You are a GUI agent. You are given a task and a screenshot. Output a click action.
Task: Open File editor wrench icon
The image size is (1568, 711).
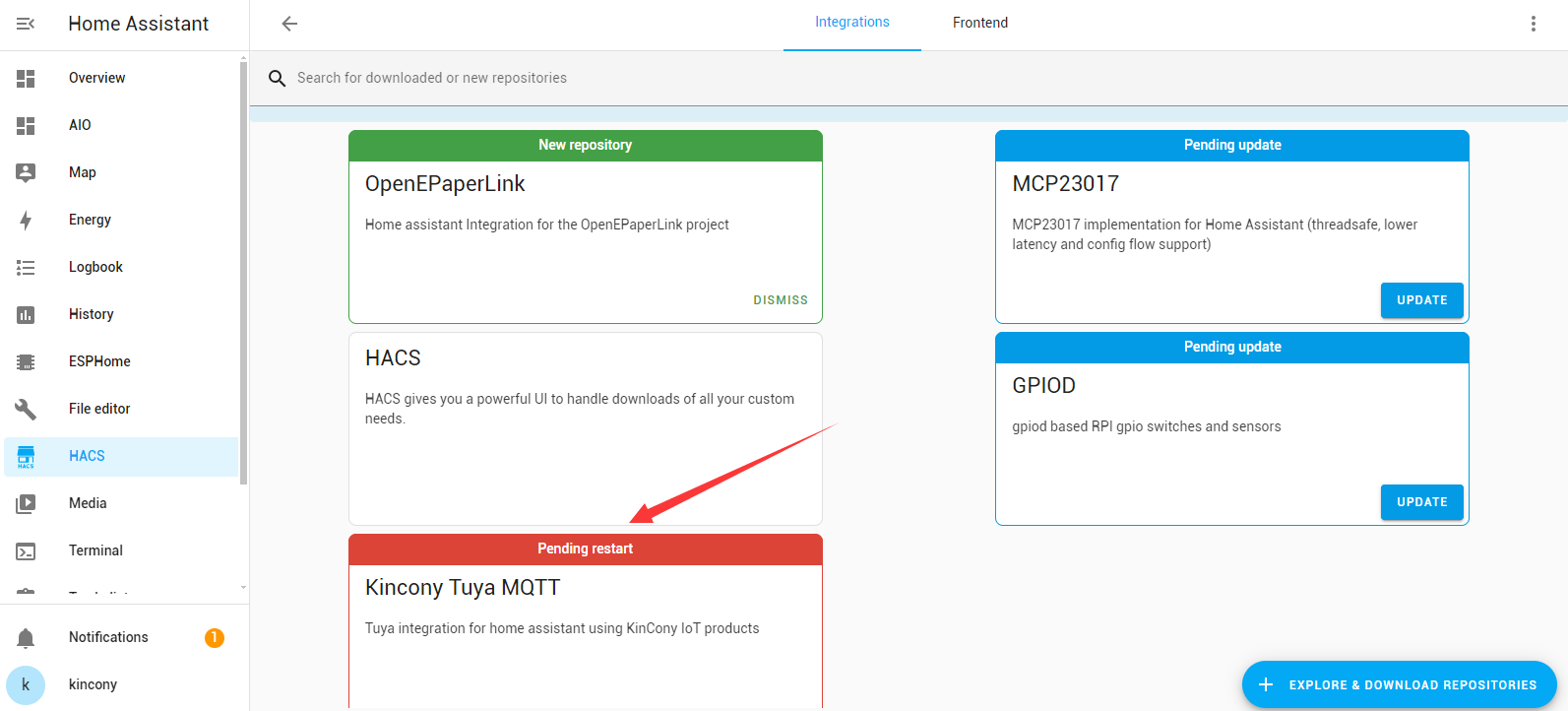(26, 409)
